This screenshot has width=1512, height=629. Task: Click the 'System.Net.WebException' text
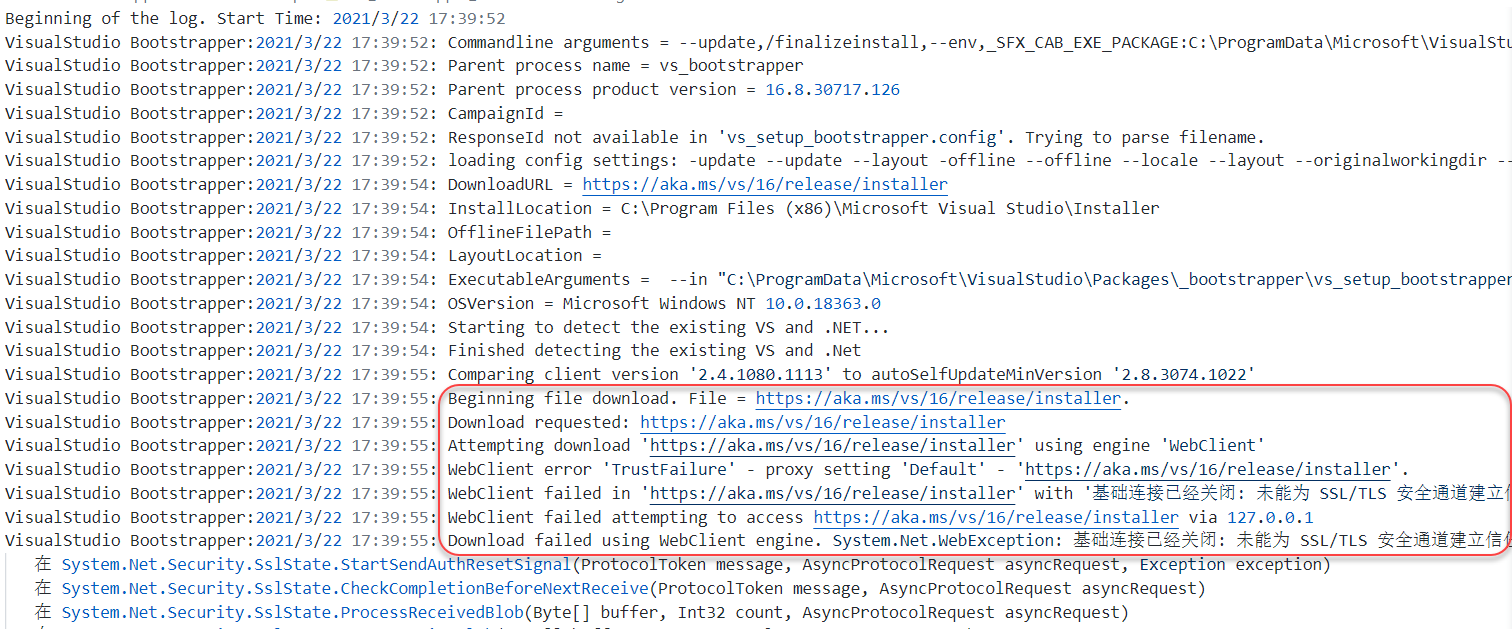[943, 541]
